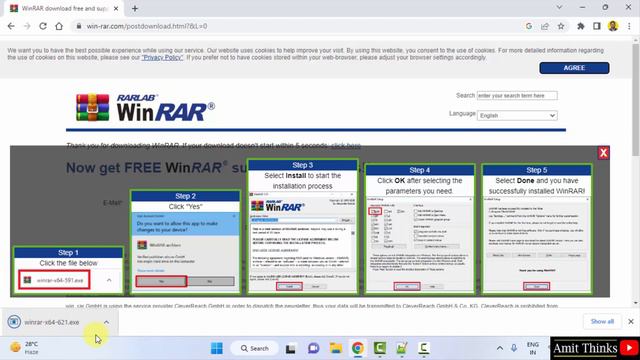Close the installation steps overlay
The height and width of the screenshot is (360, 640).
tap(603, 153)
